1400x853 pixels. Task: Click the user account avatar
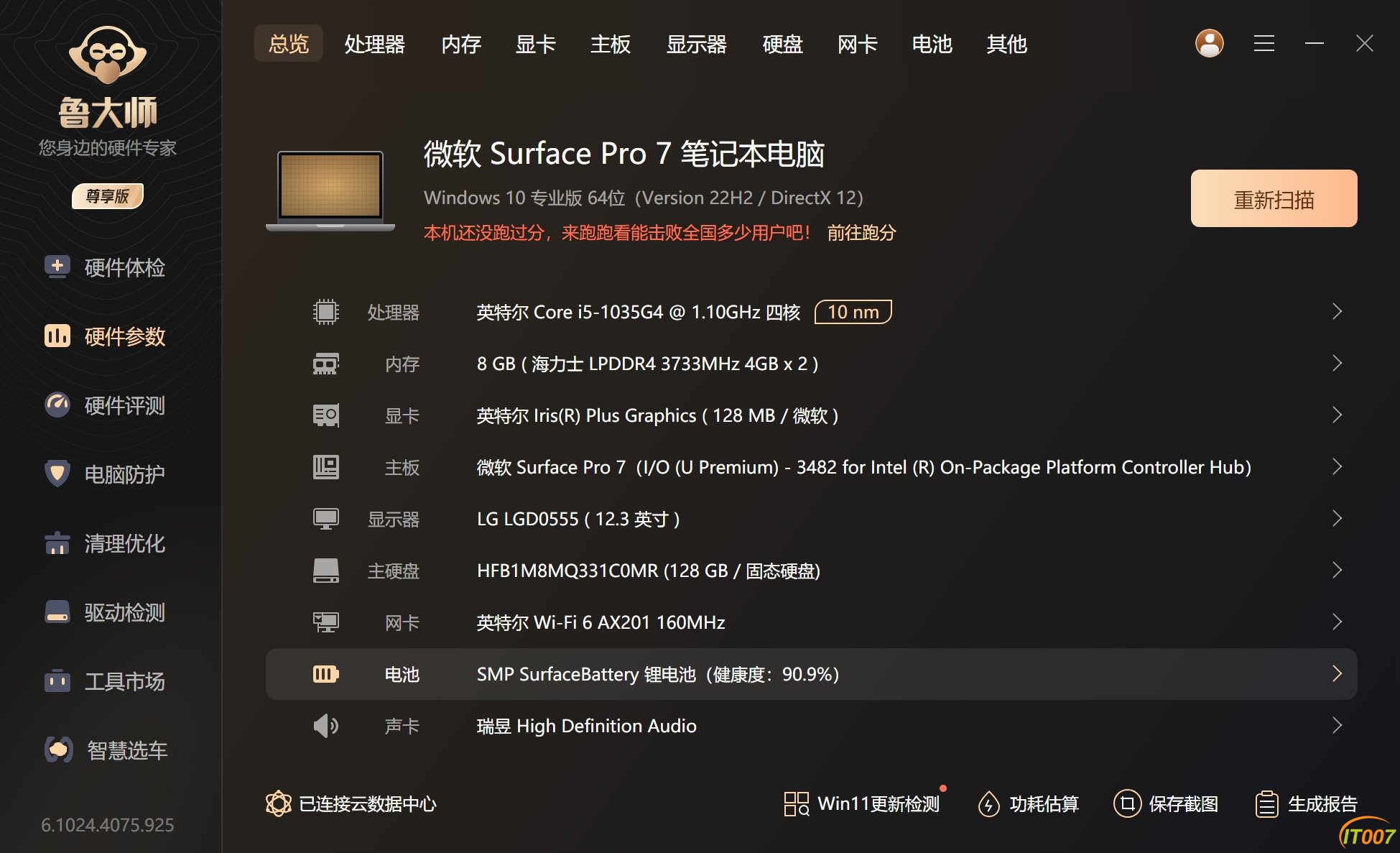tap(1209, 43)
